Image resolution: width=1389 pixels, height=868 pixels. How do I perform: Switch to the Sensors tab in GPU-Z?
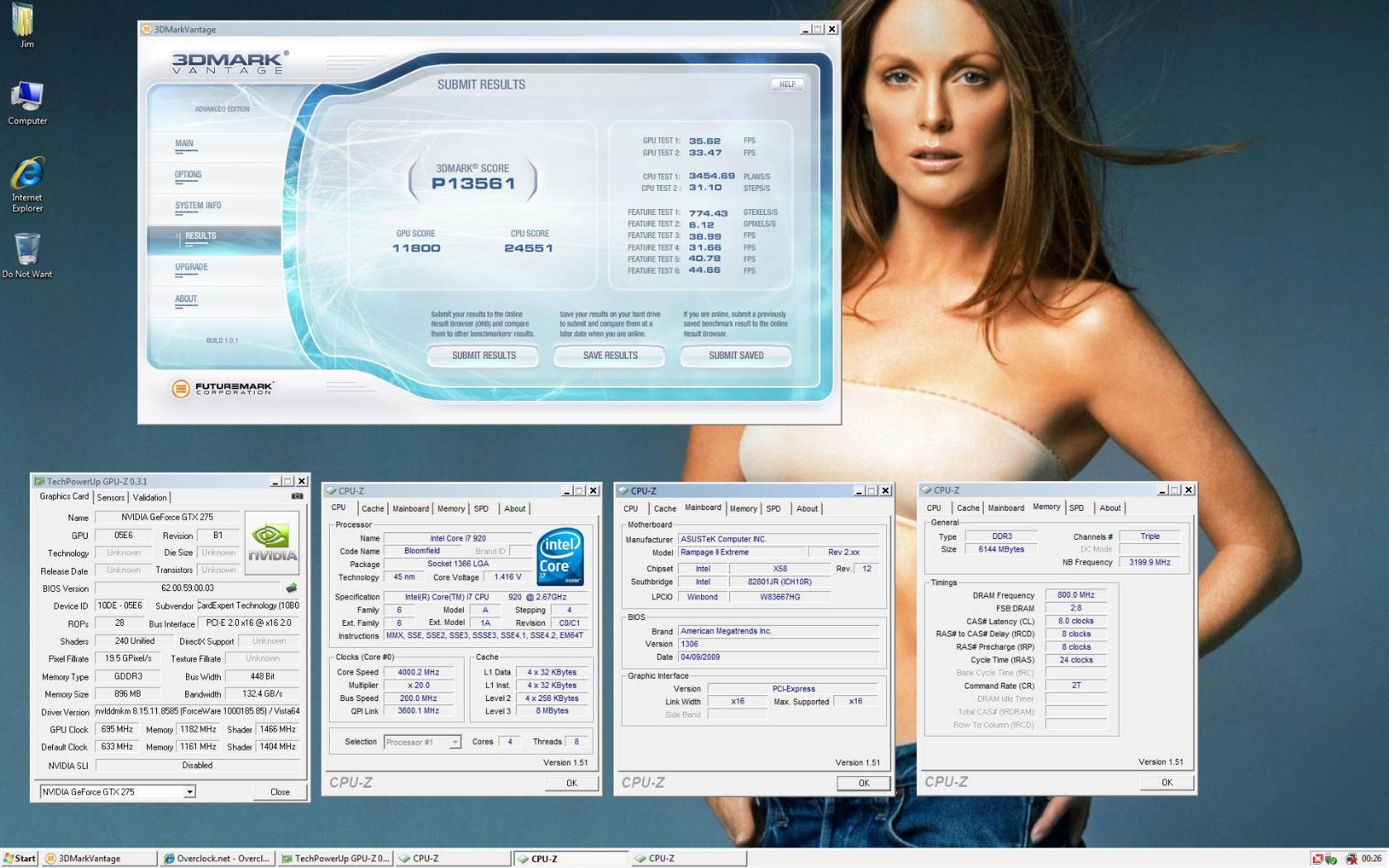(x=111, y=498)
